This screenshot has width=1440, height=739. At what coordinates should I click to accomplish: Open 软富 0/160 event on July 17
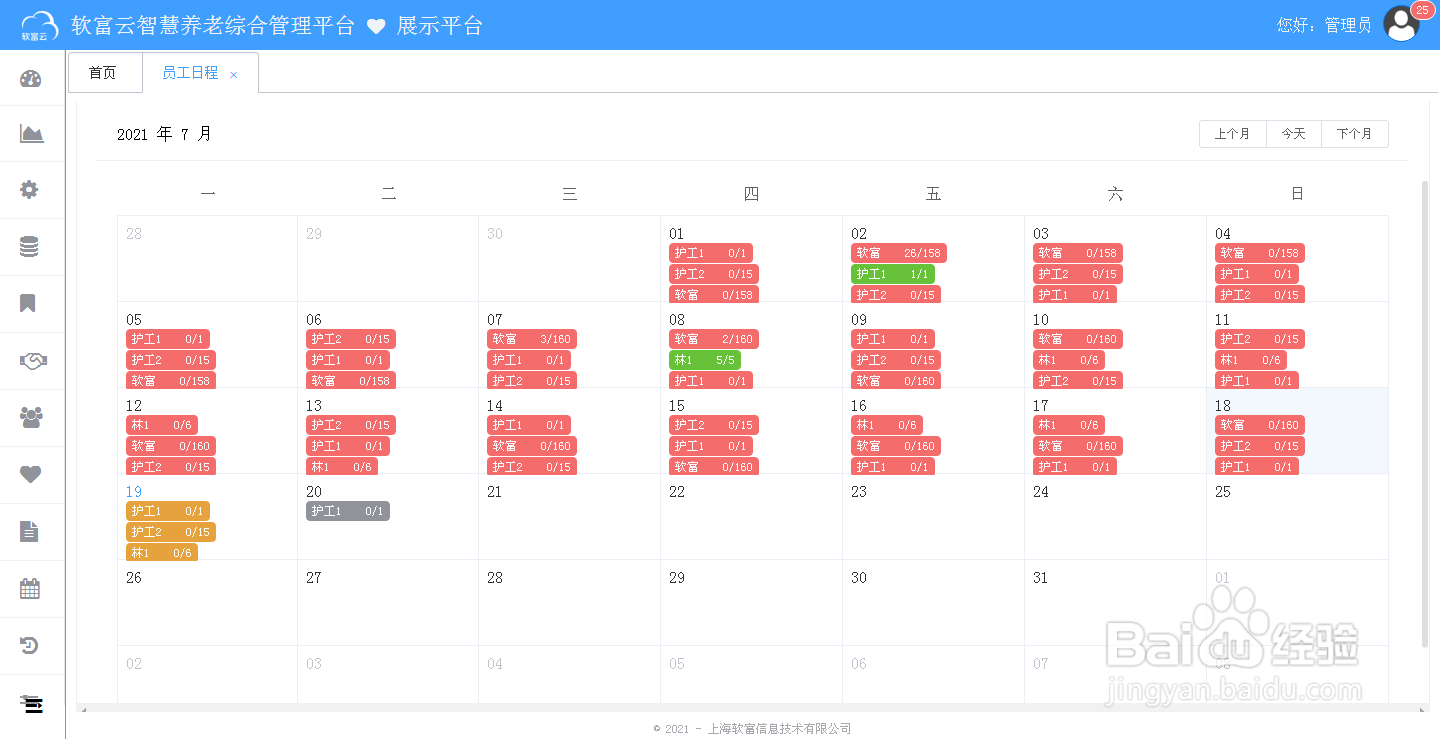pos(1078,446)
